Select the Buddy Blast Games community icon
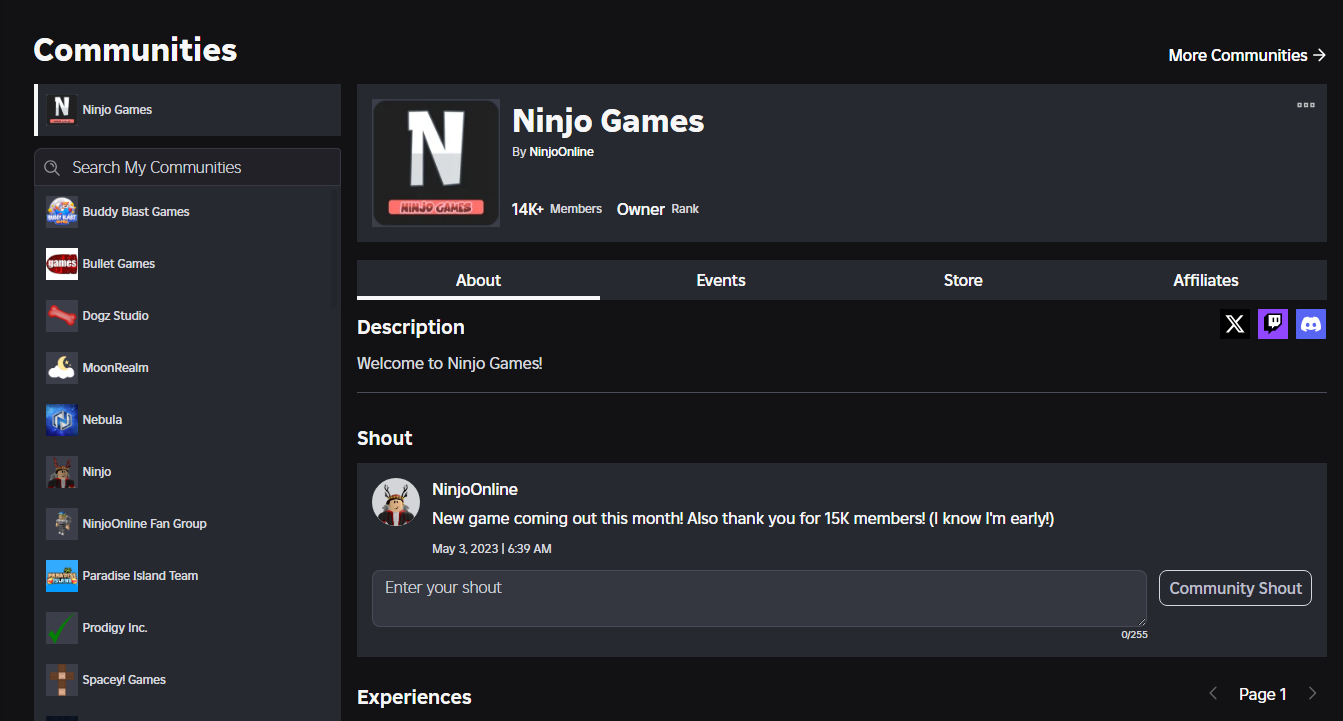 (61, 211)
